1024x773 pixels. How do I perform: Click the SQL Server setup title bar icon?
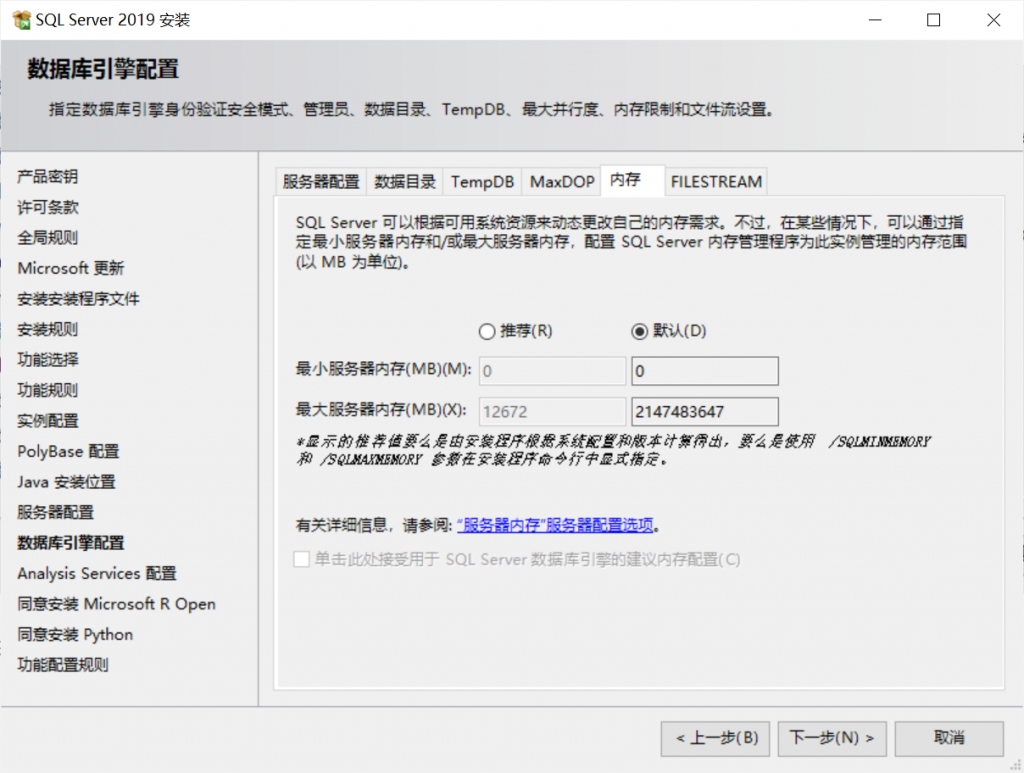point(20,20)
